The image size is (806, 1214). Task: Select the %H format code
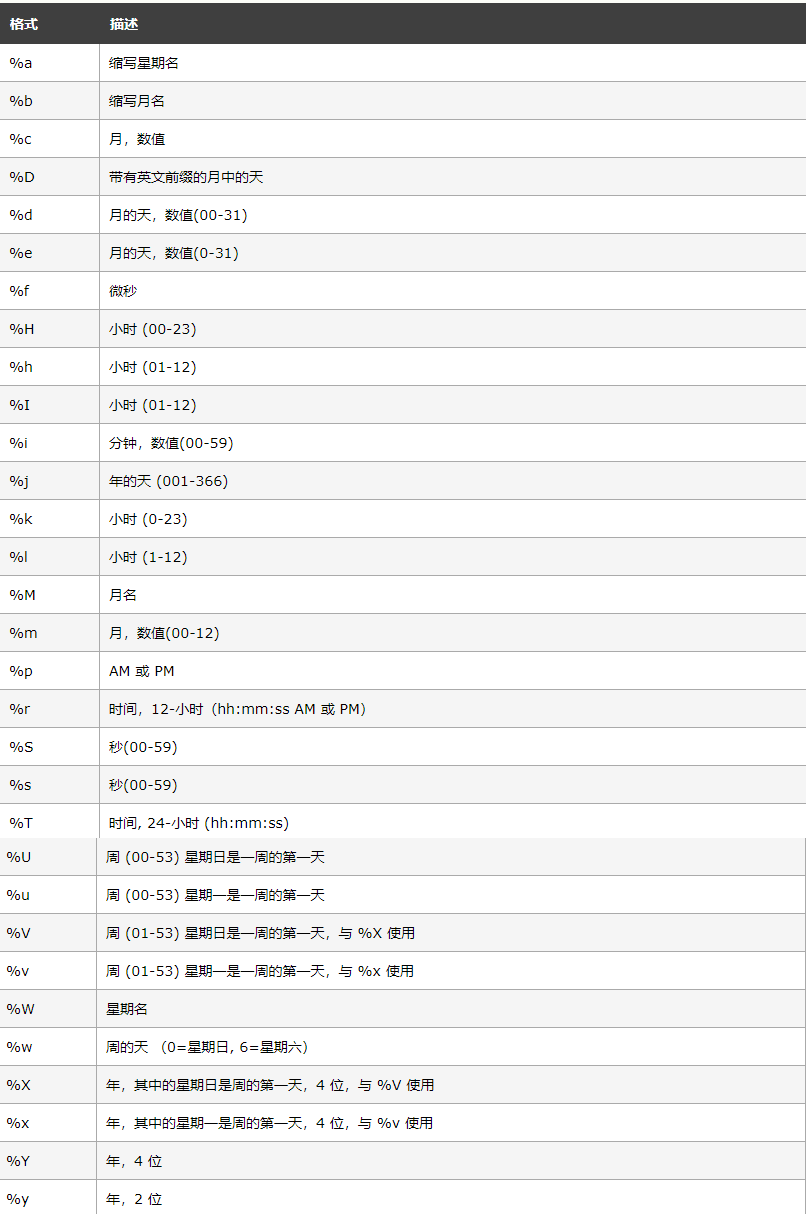click(21, 329)
